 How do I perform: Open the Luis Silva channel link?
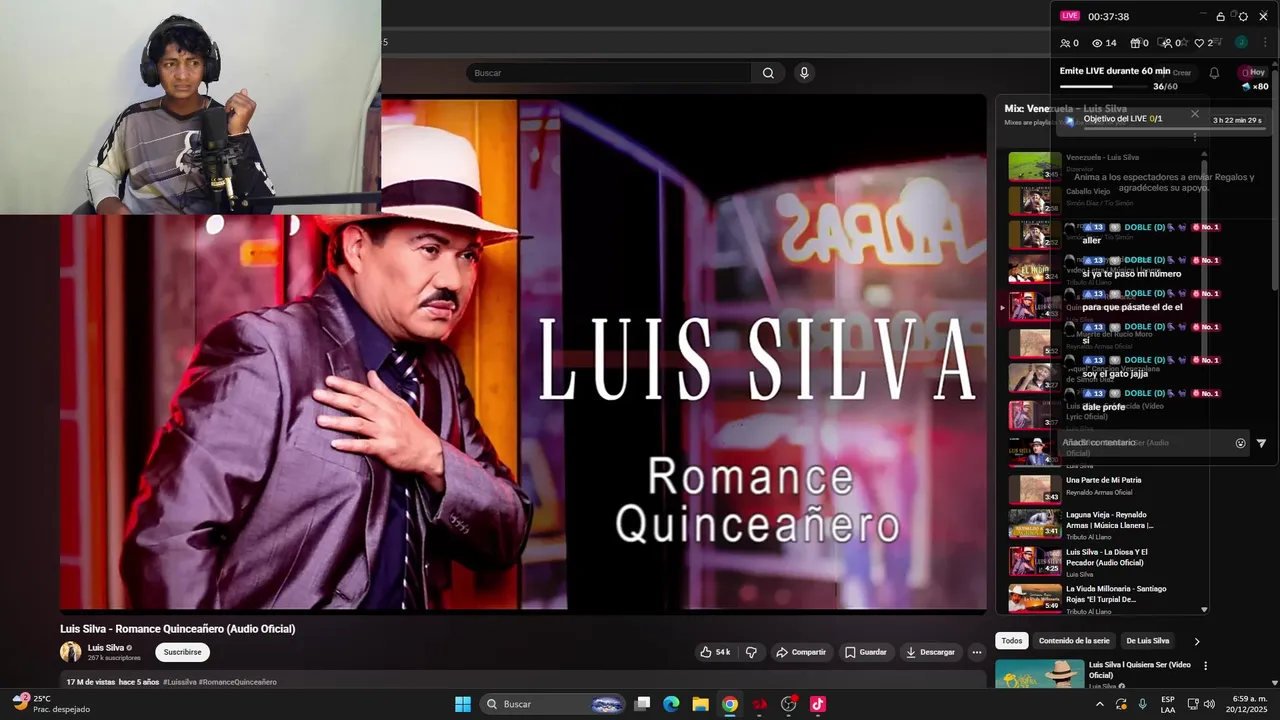(106, 648)
